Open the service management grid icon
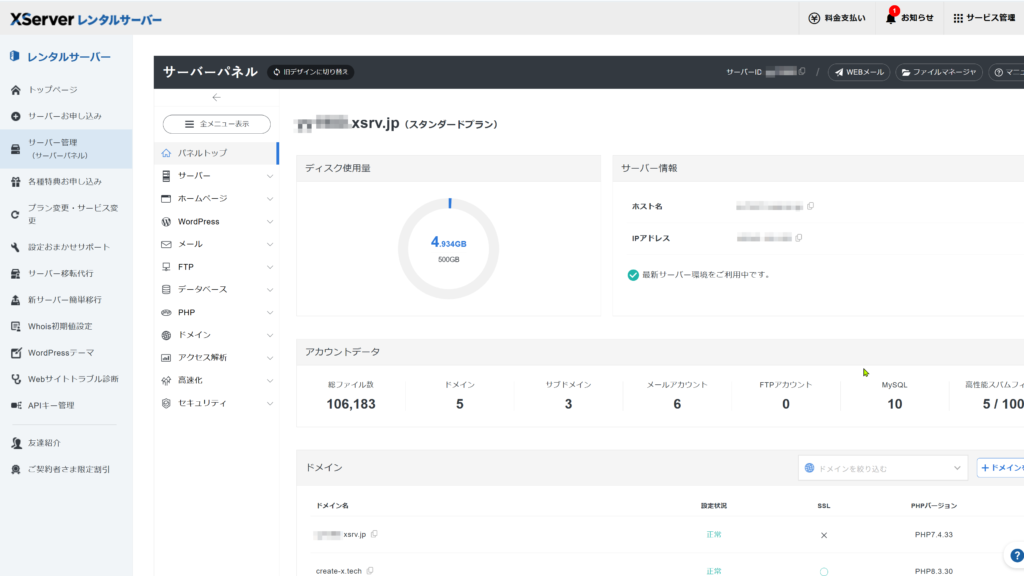The width and height of the screenshot is (1024, 576). click(958, 18)
